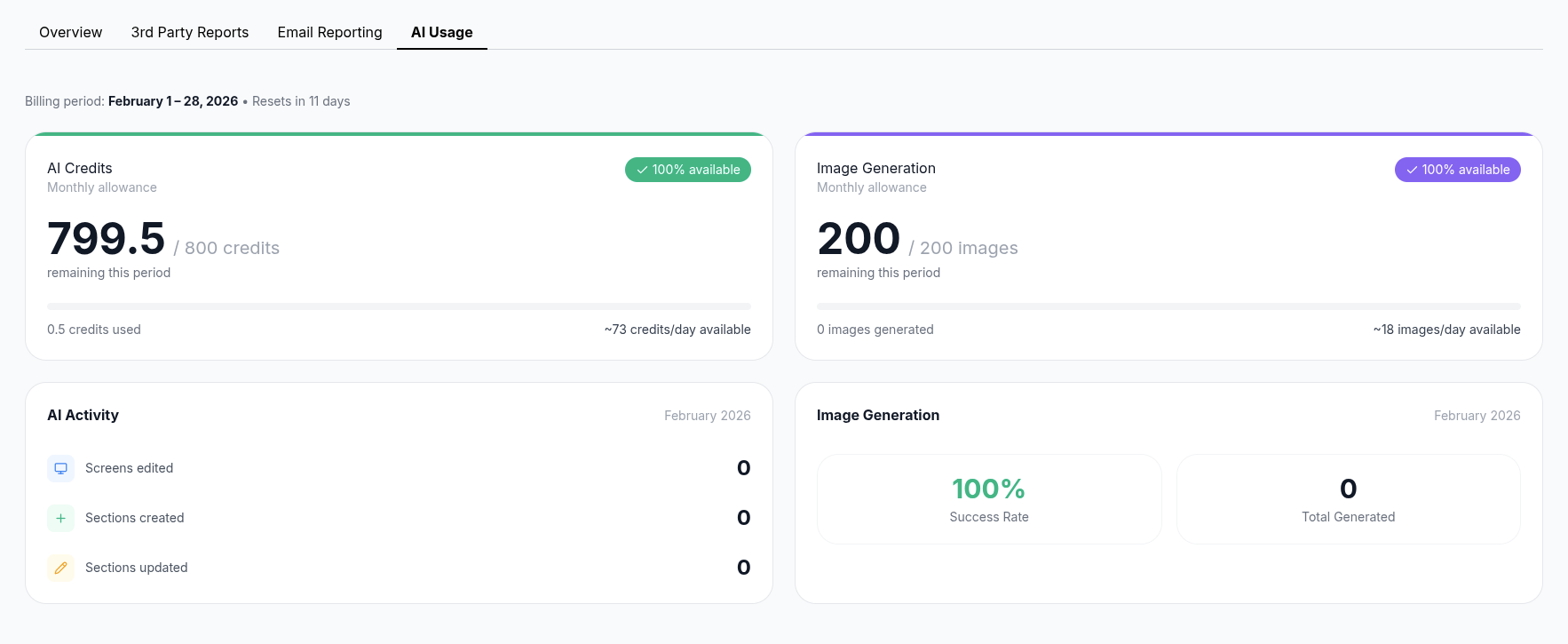Click the AI Activity heading
Screen dimensions: 1568x644
click(83, 415)
